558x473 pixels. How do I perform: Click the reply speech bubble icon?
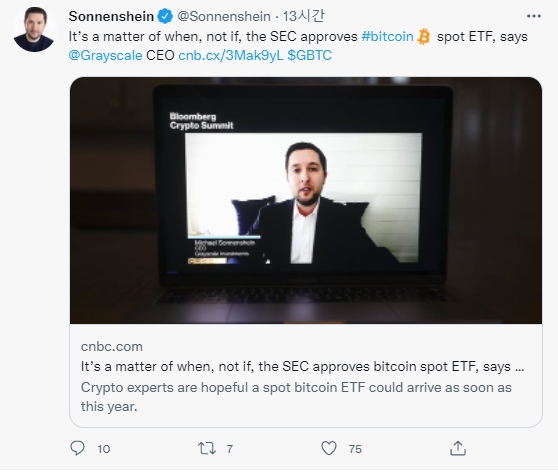pos(77,448)
